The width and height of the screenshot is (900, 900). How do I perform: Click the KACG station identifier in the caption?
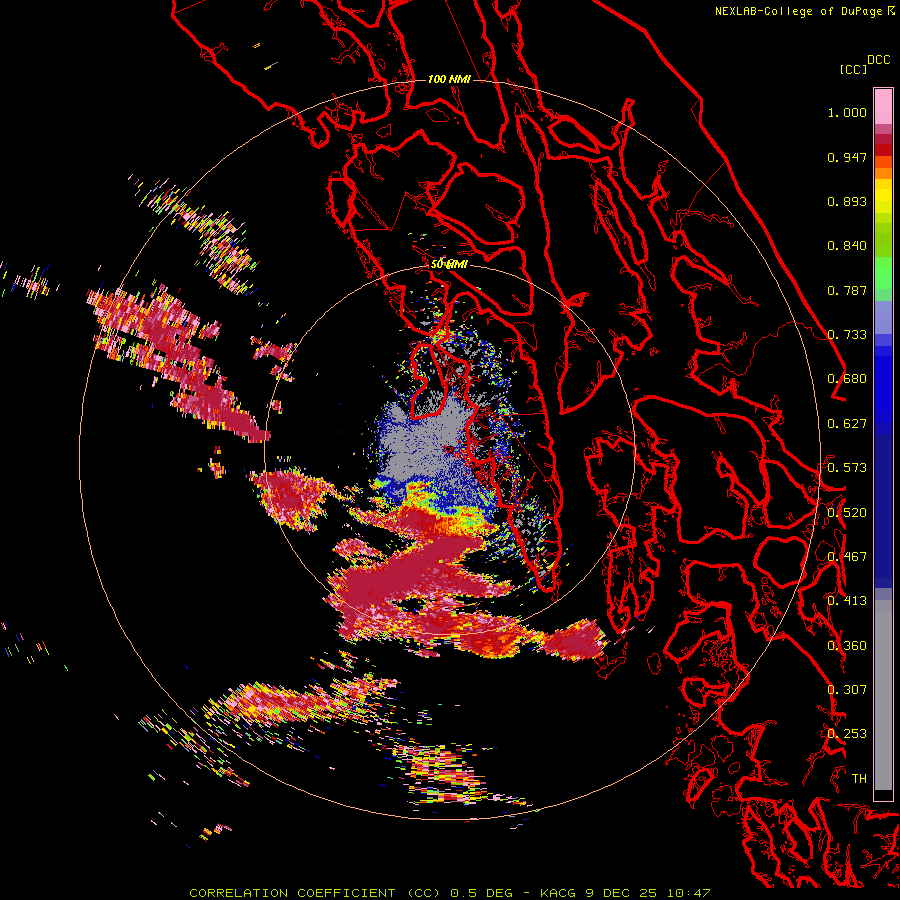click(558, 893)
